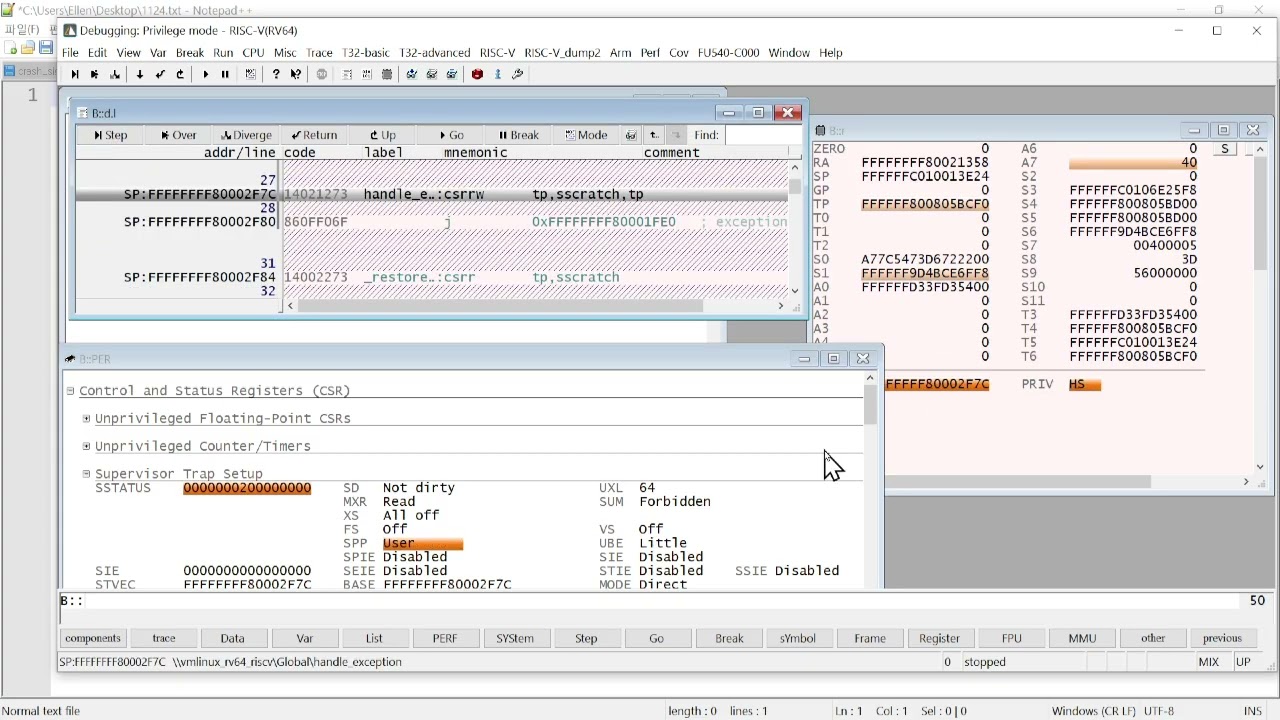Click the Step Over icon in main toolbar

point(95,75)
